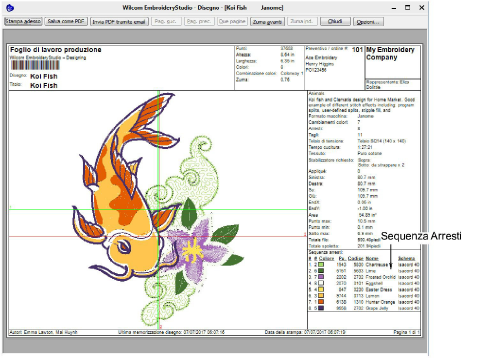Go to next page with Pag. suc.
Image resolution: width=478 pixels, height=360 pixels.
coord(166,22)
